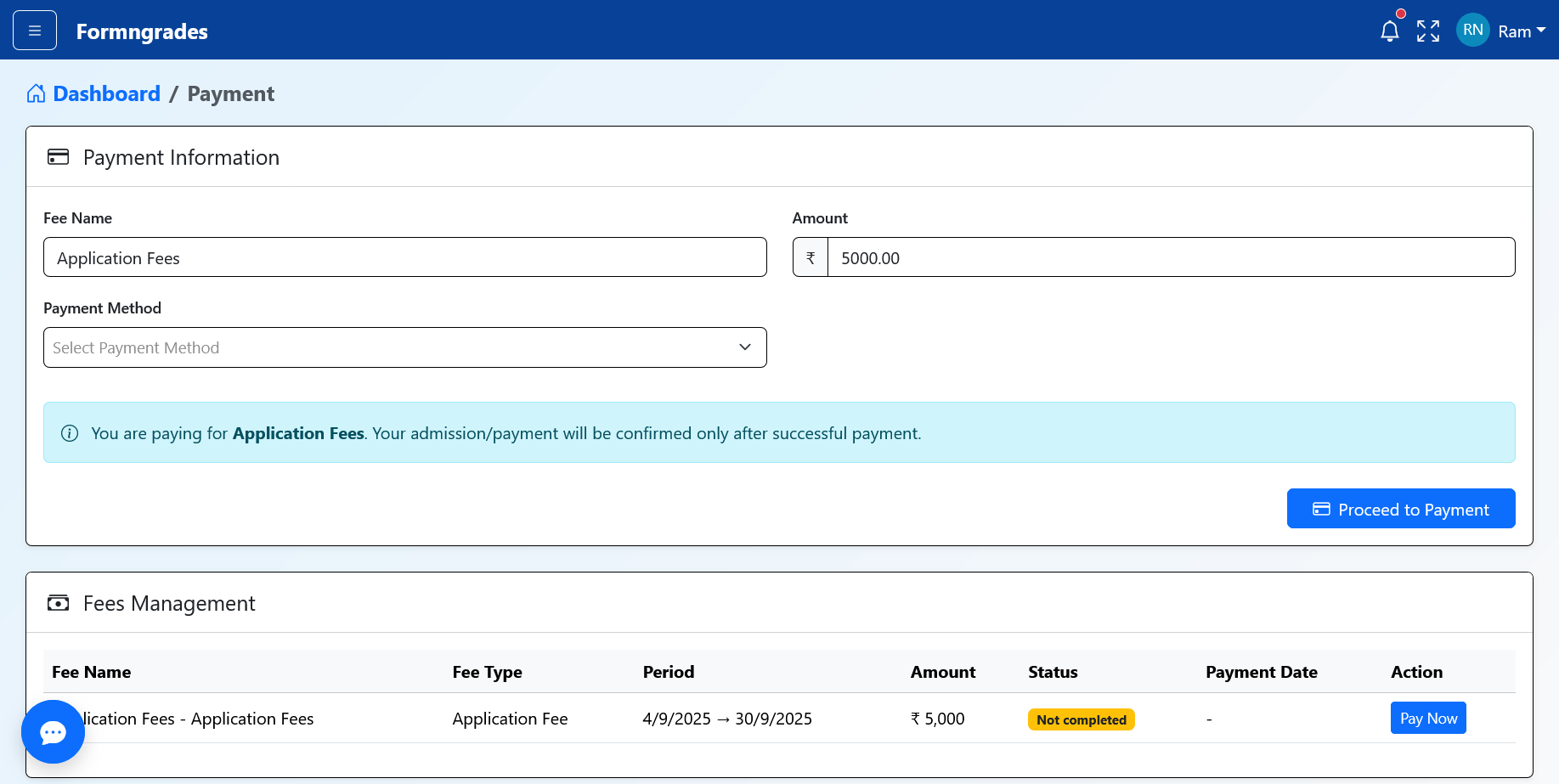The width and height of the screenshot is (1559, 784).
Task: Click the notification bell icon
Action: coord(1390,30)
